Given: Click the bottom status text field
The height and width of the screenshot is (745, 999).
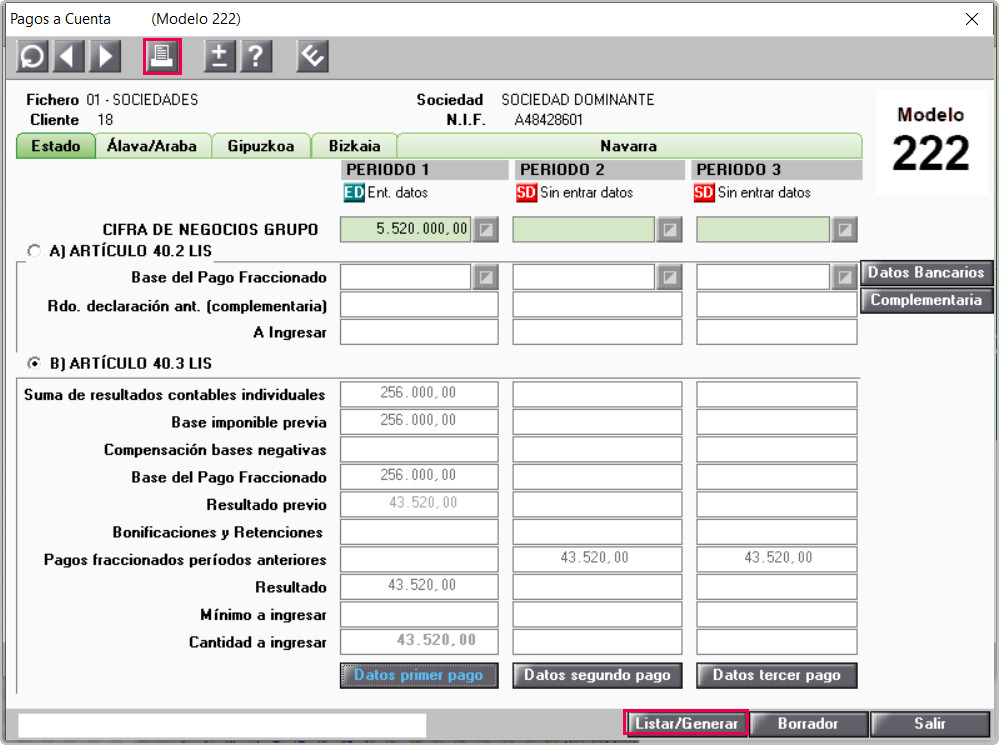Looking at the screenshot, I should coord(222,725).
